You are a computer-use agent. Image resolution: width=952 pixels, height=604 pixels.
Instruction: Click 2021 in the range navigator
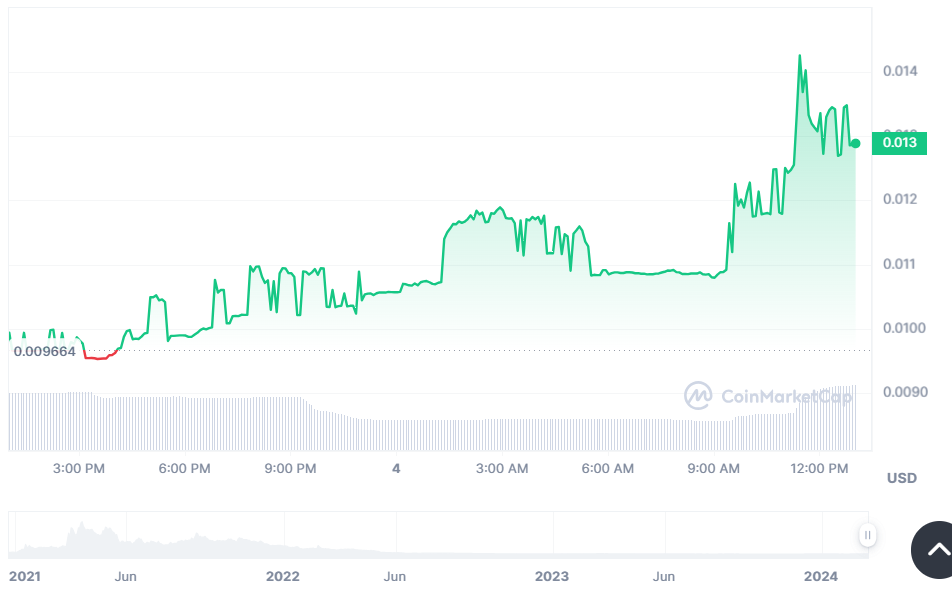pos(25,576)
